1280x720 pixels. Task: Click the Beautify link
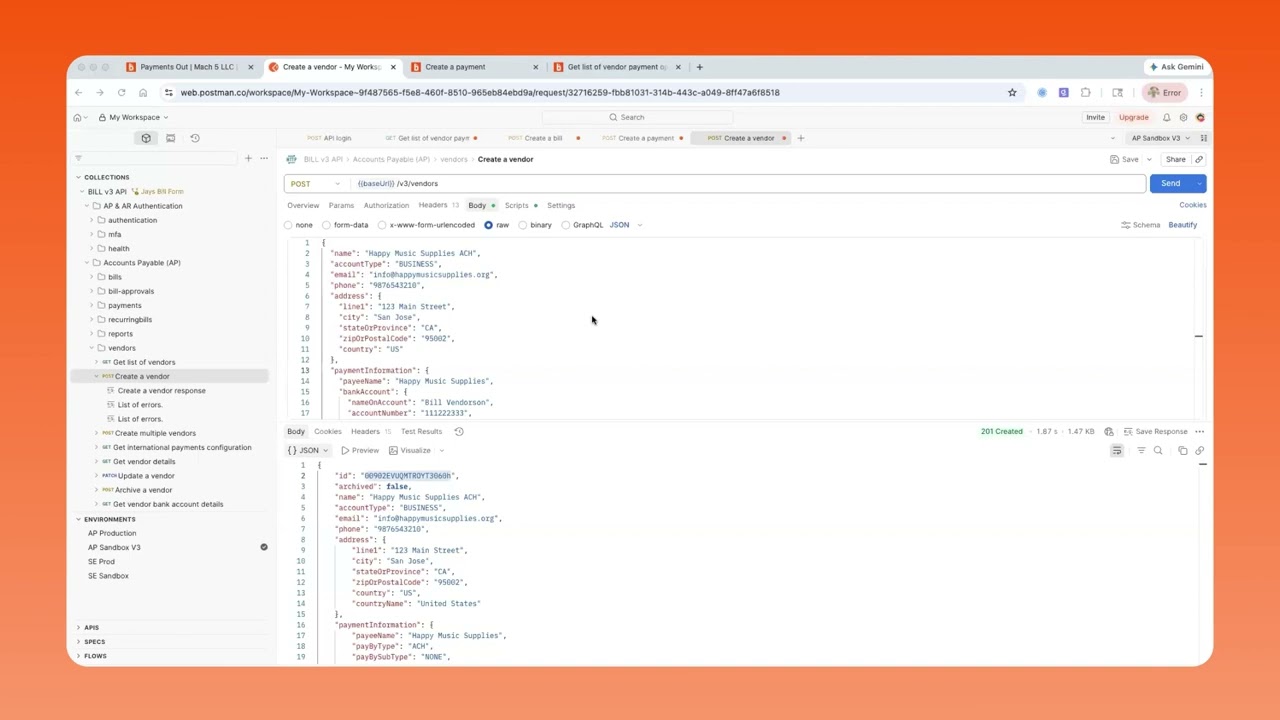coord(1182,225)
